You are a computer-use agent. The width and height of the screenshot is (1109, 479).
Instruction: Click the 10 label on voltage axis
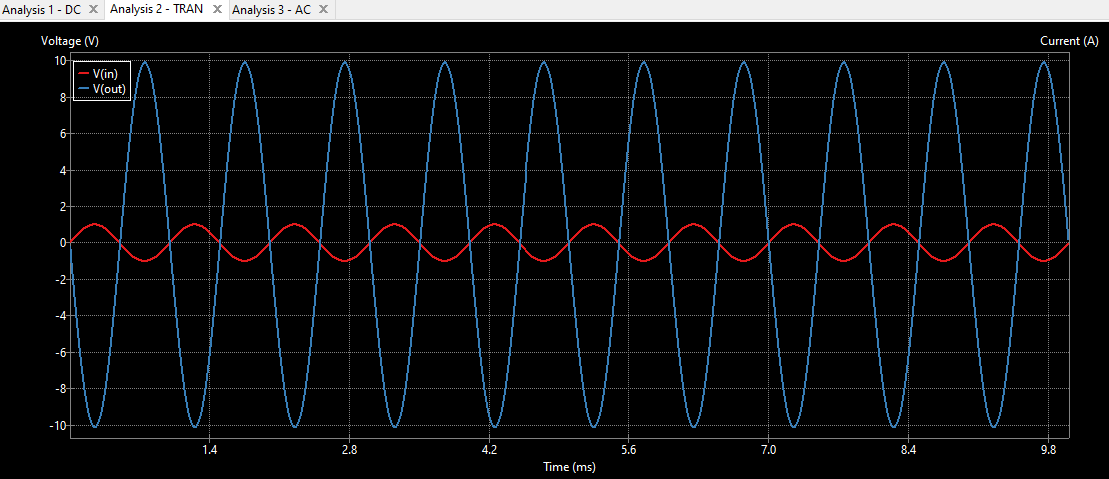pos(60,60)
